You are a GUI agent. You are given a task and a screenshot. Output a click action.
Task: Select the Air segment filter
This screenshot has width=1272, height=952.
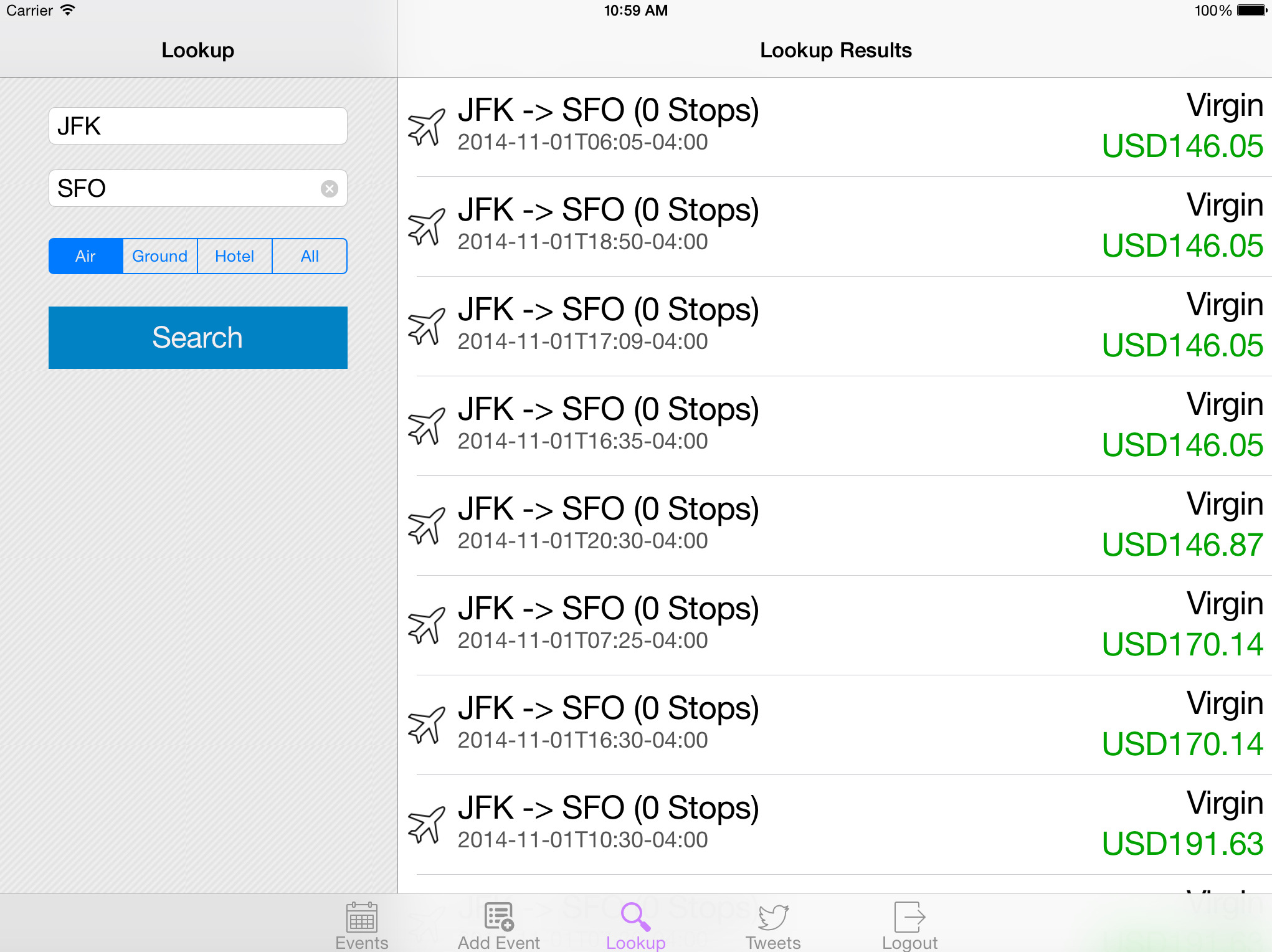pos(85,256)
